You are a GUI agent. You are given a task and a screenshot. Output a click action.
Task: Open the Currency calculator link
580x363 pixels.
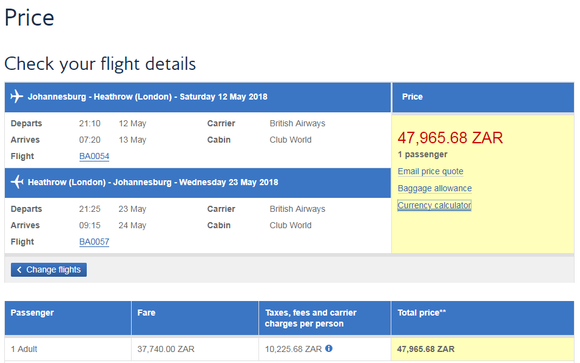434,205
